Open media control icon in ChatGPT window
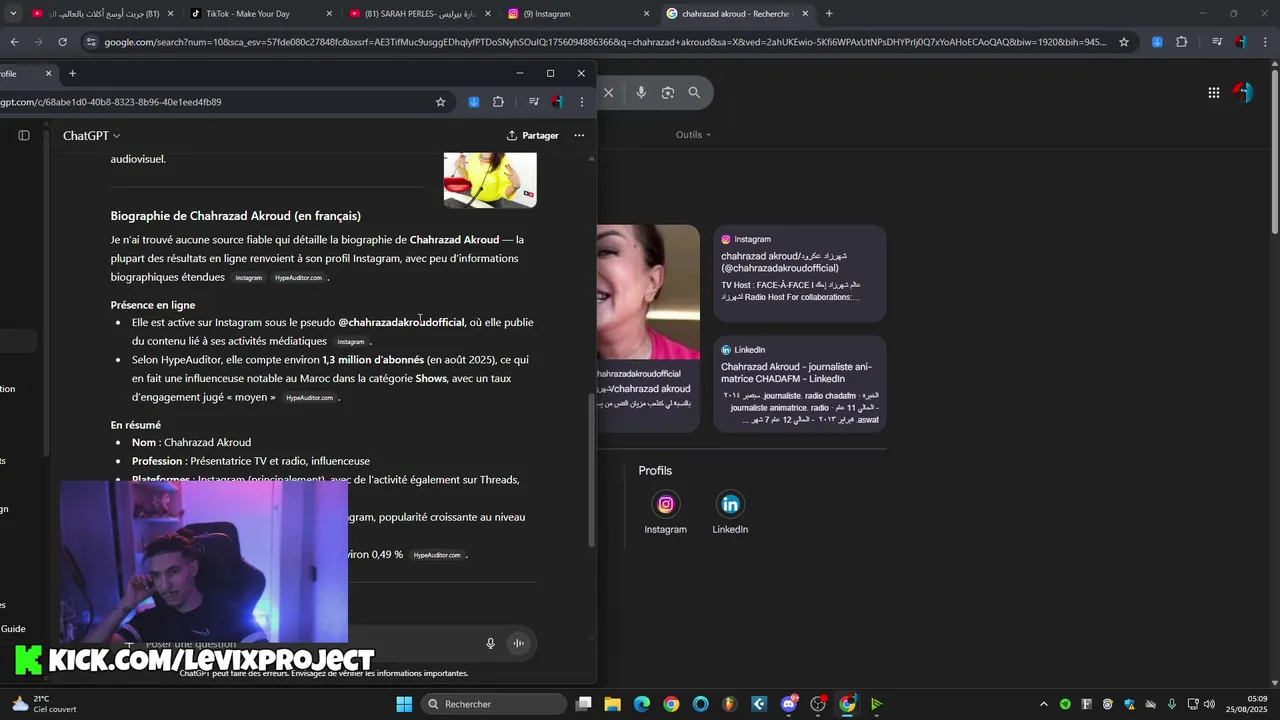The image size is (1280, 720). pos(534,102)
